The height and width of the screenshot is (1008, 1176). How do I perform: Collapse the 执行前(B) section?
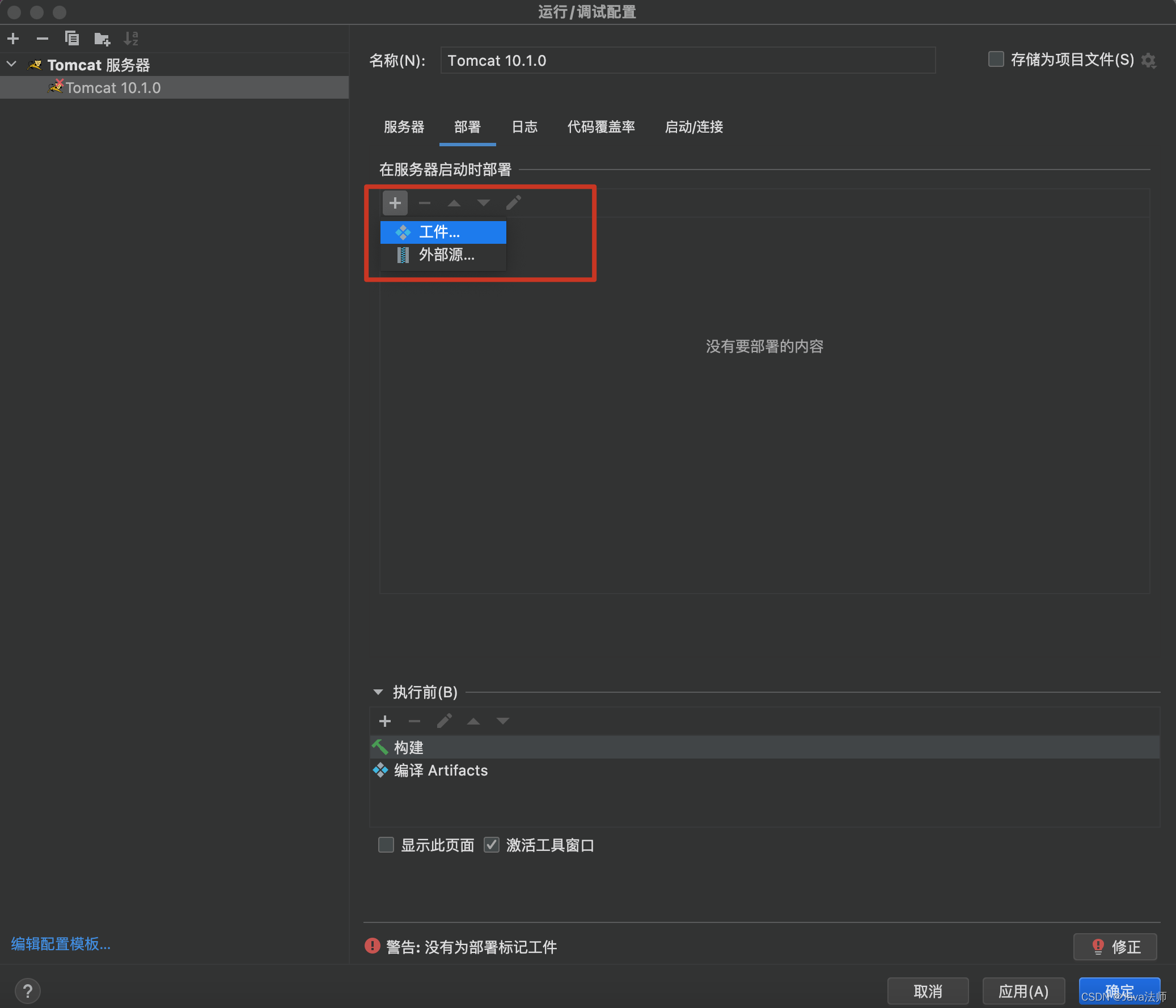(x=378, y=692)
